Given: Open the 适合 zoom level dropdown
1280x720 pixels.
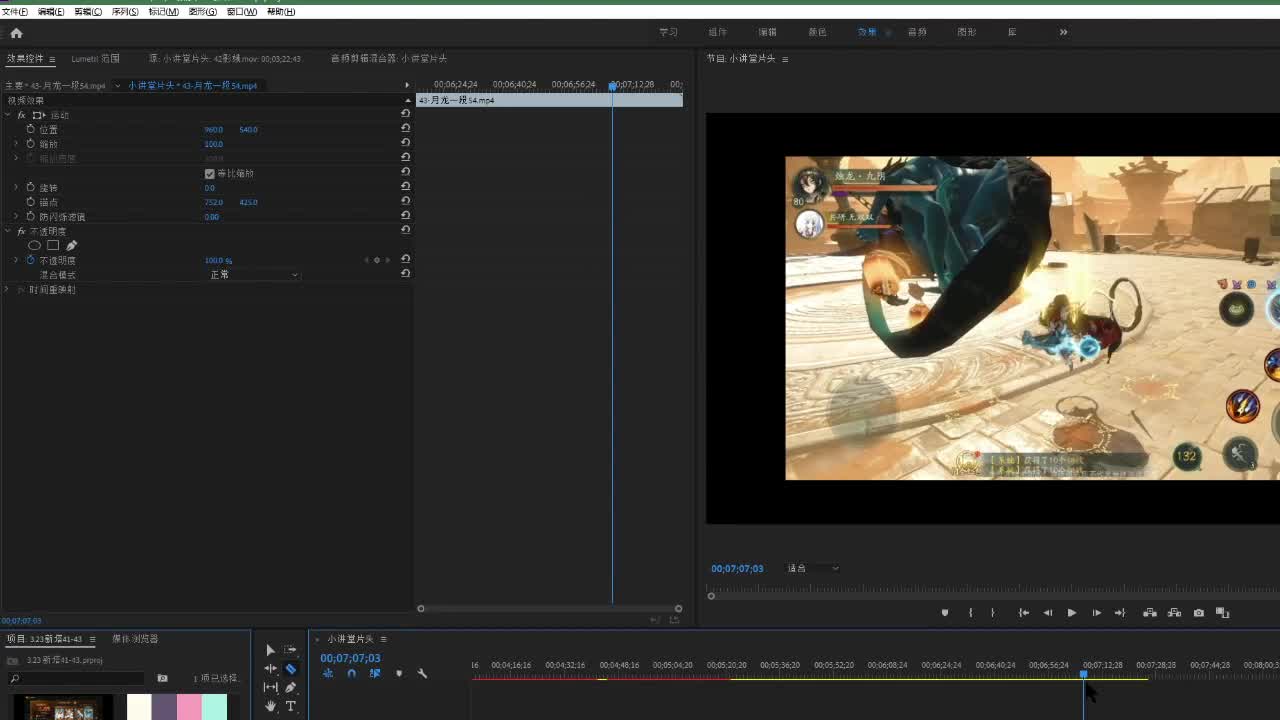Looking at the screenshot, I should 813,568.
